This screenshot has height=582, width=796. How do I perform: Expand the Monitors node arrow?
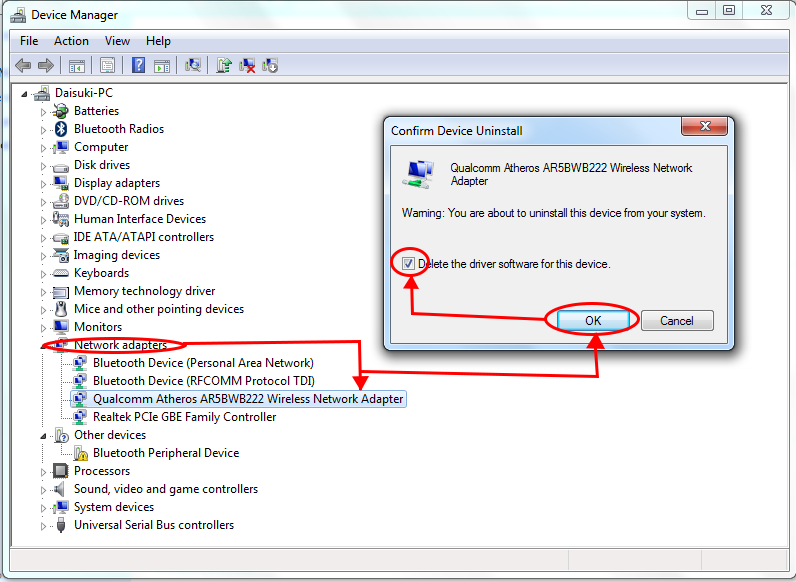click(44, 328)
